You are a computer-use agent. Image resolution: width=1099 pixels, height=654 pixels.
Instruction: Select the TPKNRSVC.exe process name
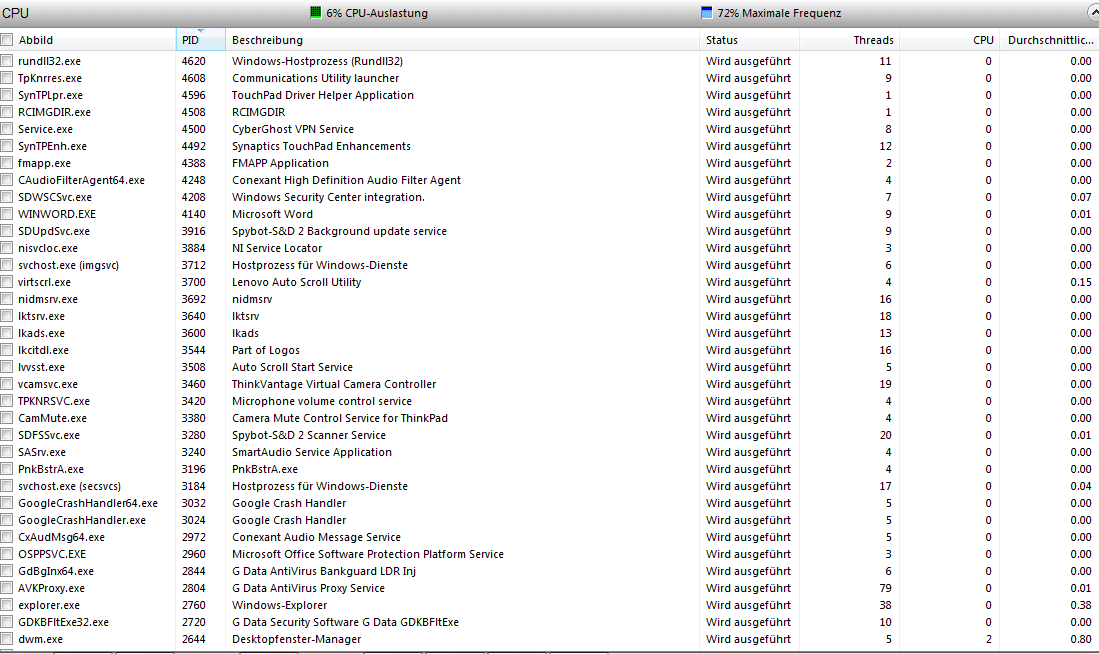54,401
